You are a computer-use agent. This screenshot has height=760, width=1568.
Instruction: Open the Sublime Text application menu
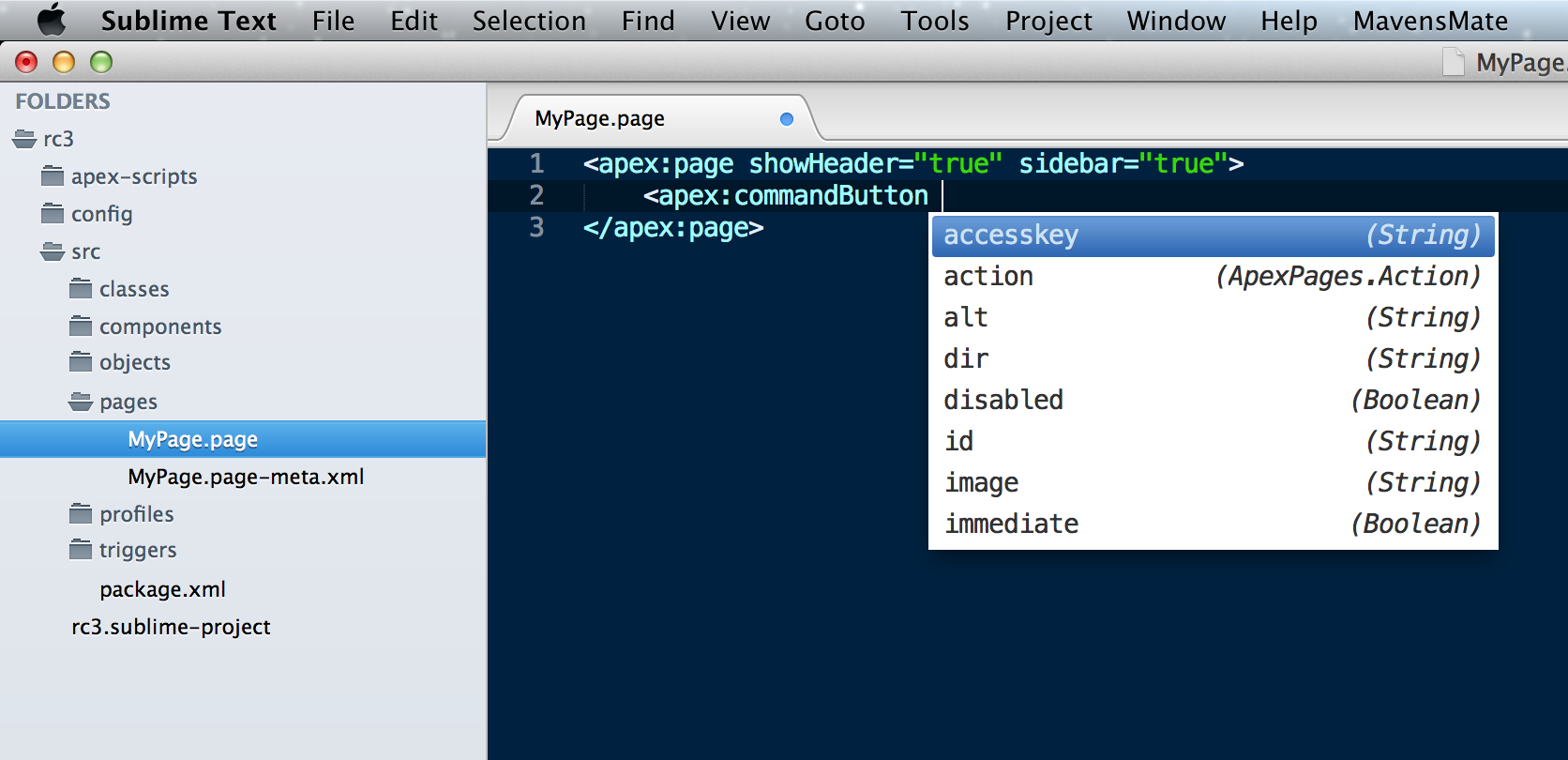point(188,21)
